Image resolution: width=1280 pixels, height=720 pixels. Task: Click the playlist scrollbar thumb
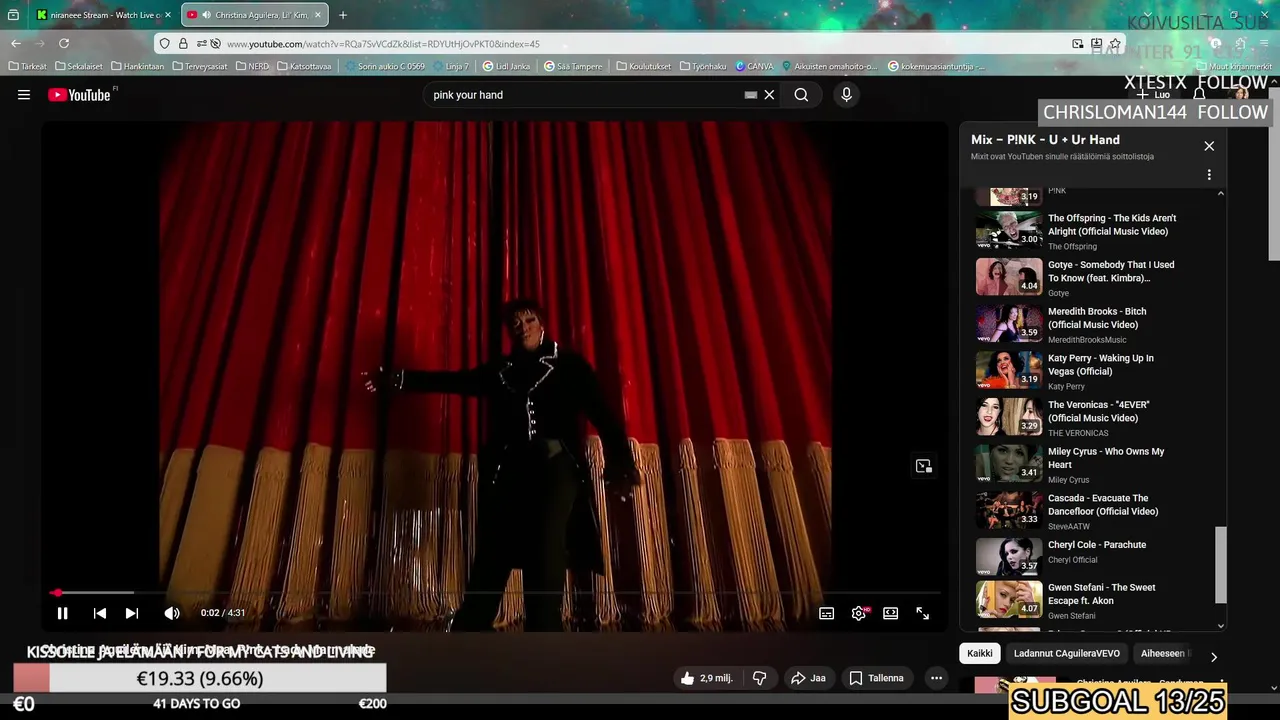[x=1220, y=565]
